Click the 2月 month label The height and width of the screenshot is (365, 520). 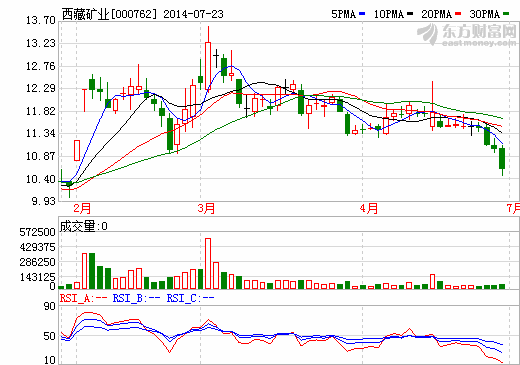pos(82,209)
